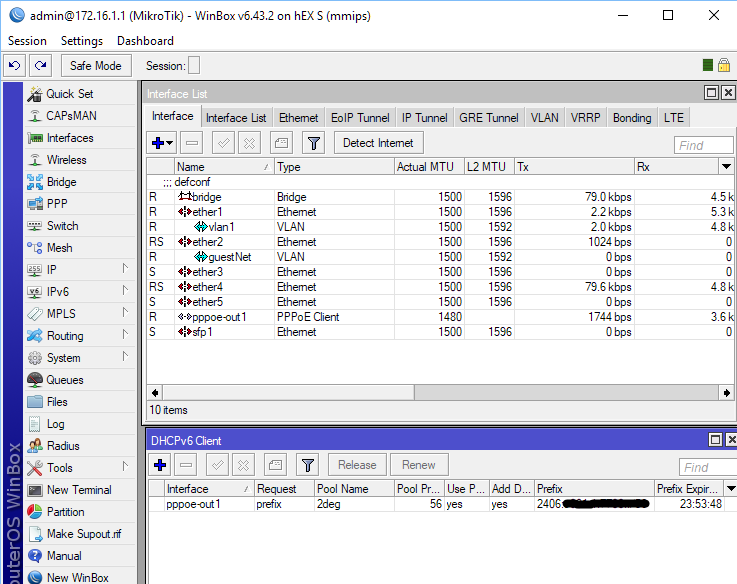Click the Undo arrow in the top toolbar
Viewport: 737px width, 584px height.
(15, 65)
